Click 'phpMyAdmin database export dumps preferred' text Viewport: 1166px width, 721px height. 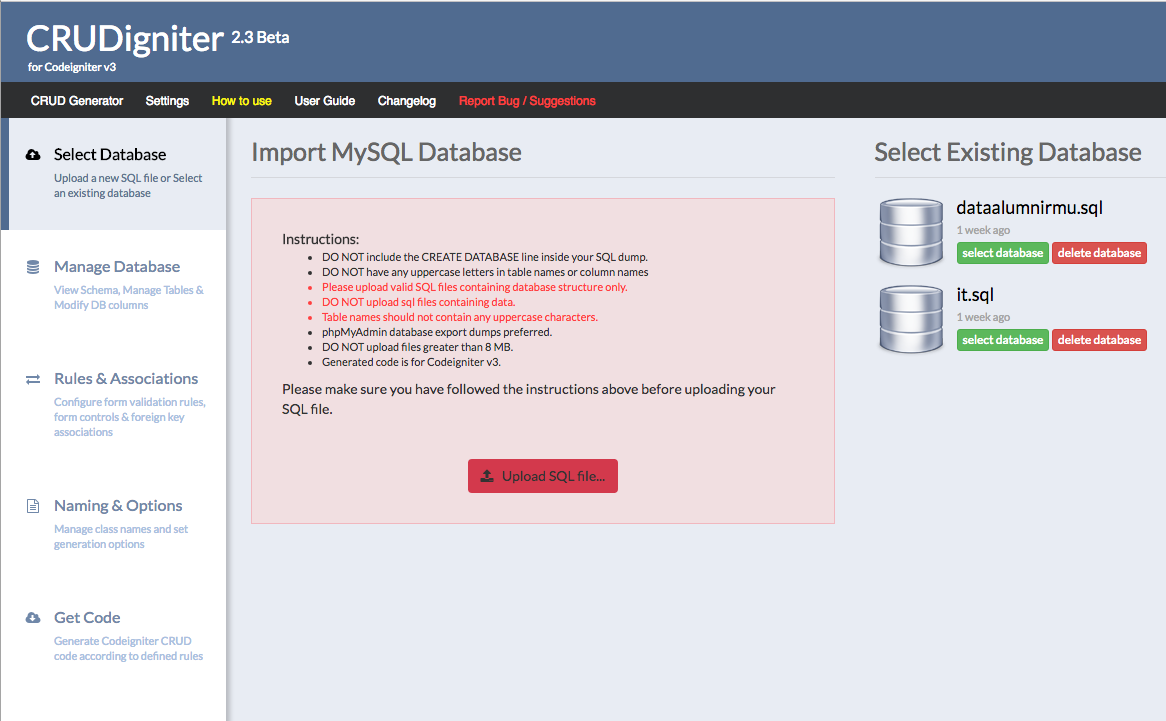(437, 332)
